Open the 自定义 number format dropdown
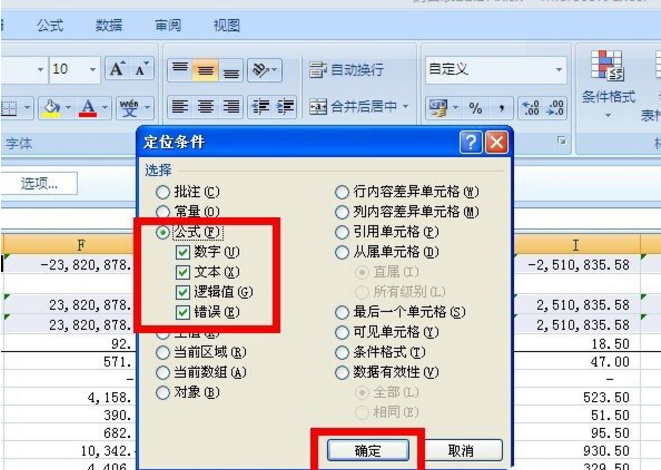 pyautogui.click(x=559, y=69)
